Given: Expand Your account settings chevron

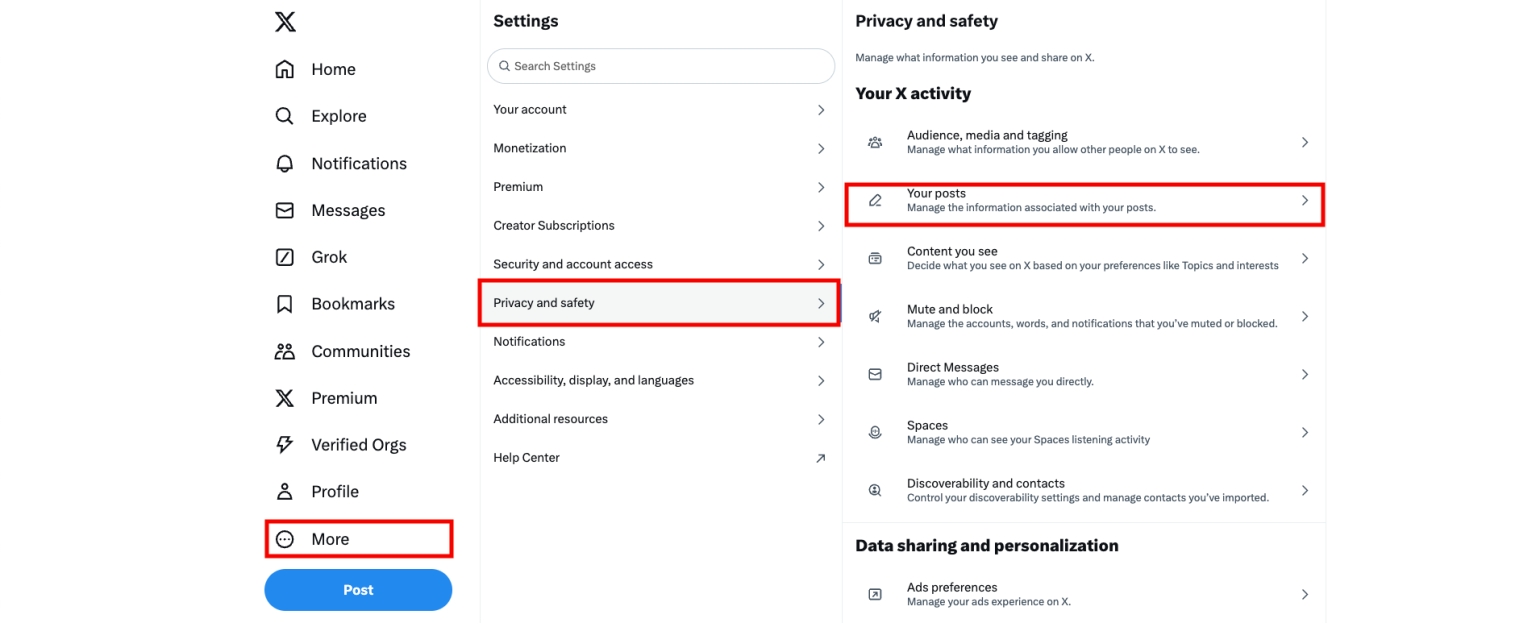Looking at the screenshot, I should (x=821, y=110).
